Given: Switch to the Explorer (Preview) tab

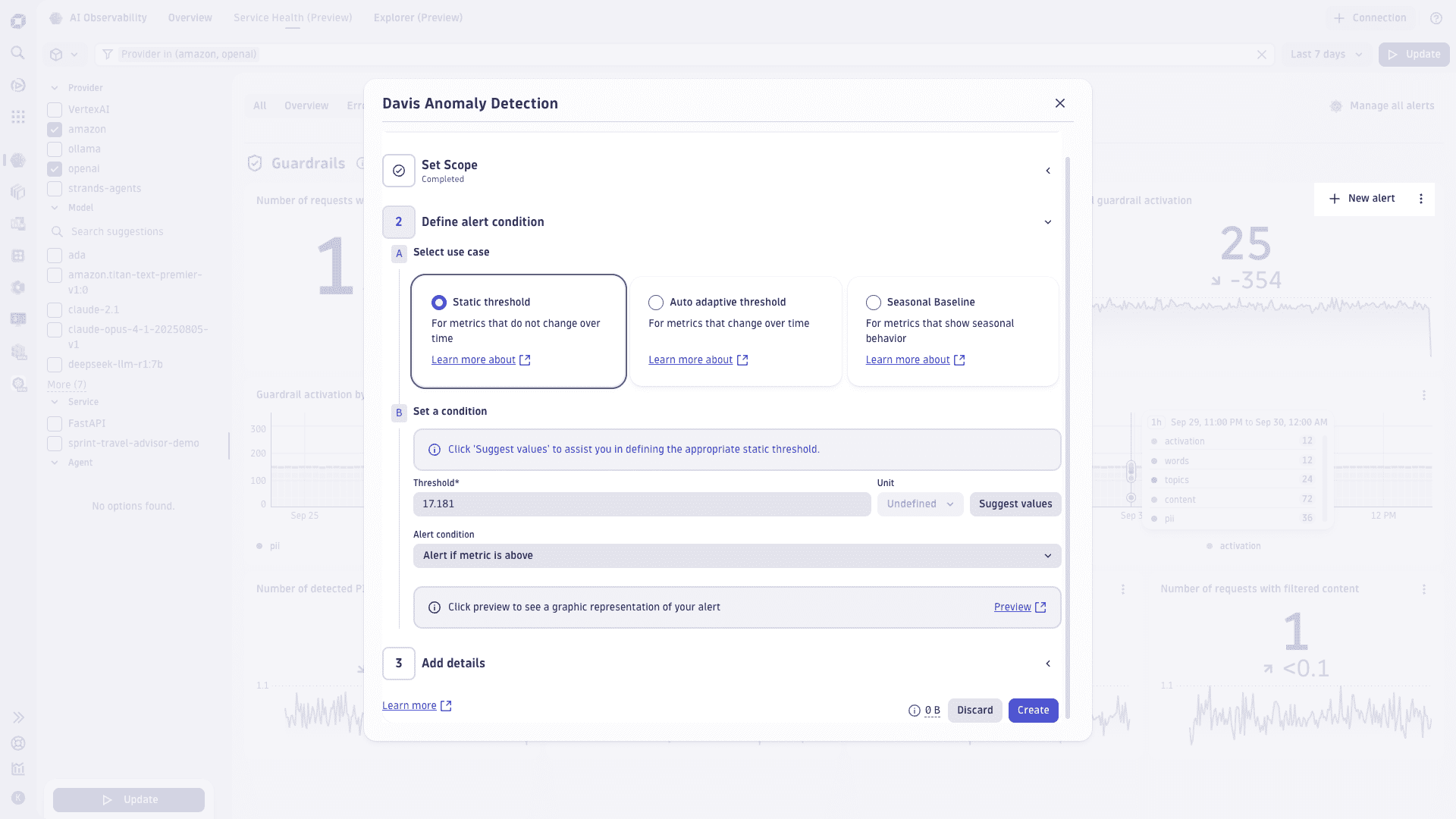Looking at the screenshot, I should click(418, 17).
